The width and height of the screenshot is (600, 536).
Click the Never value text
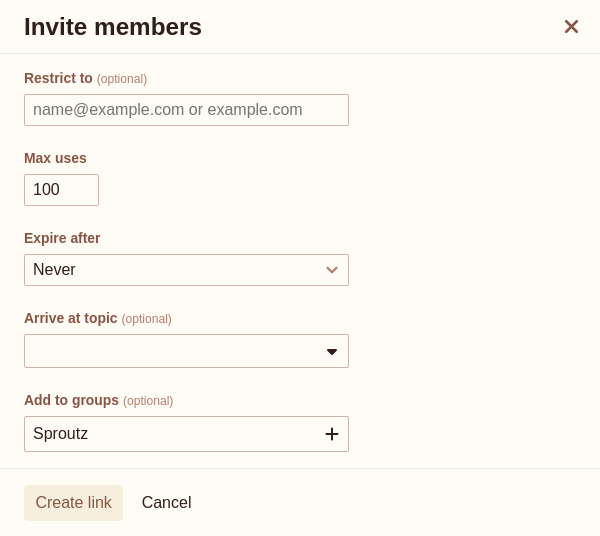pyautogui.click(x=54, y=270)
